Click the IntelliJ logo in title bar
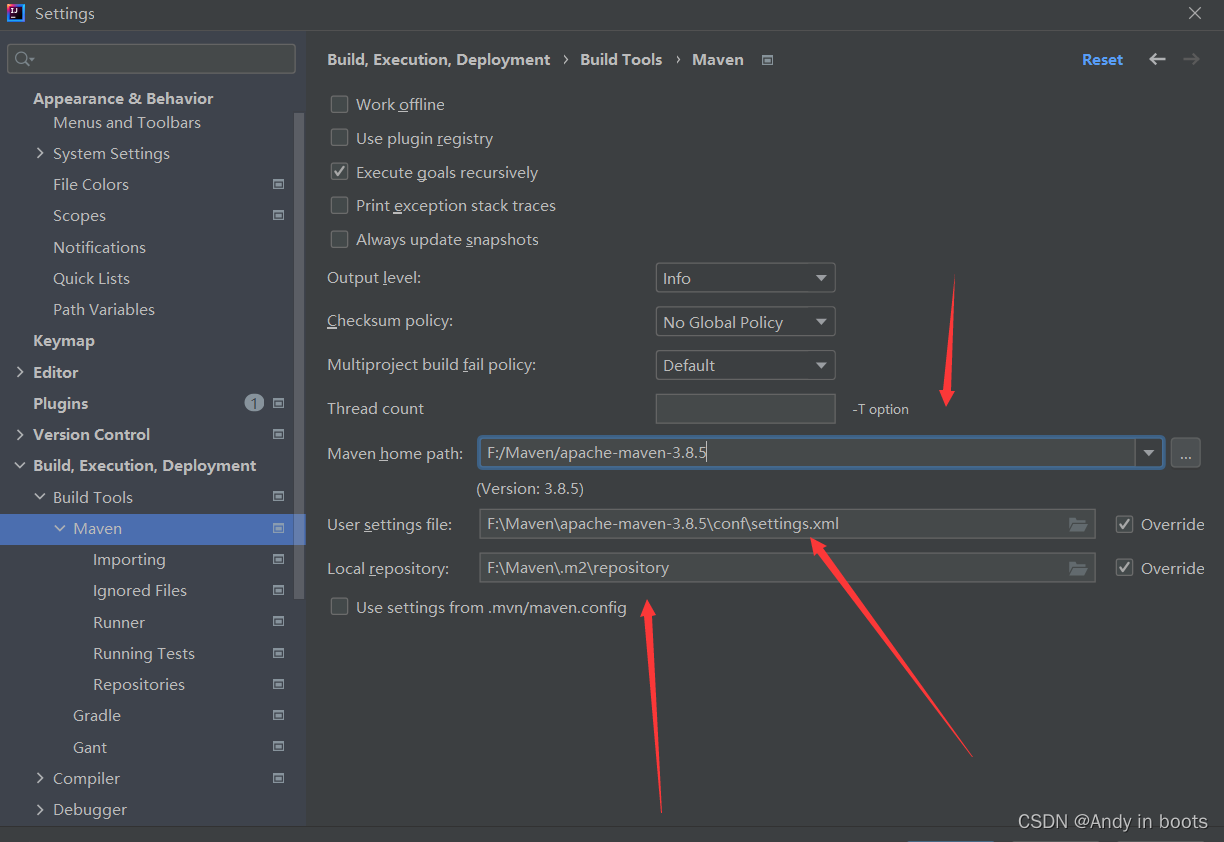Screen dimensions: 1224x842 coord(15,14)
